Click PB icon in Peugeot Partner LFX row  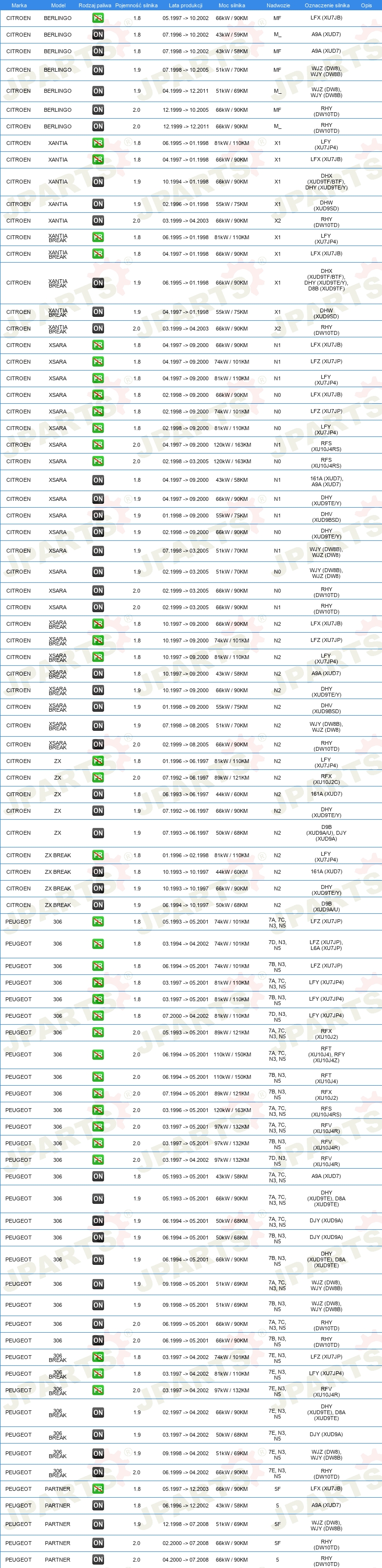point(98,1489)
